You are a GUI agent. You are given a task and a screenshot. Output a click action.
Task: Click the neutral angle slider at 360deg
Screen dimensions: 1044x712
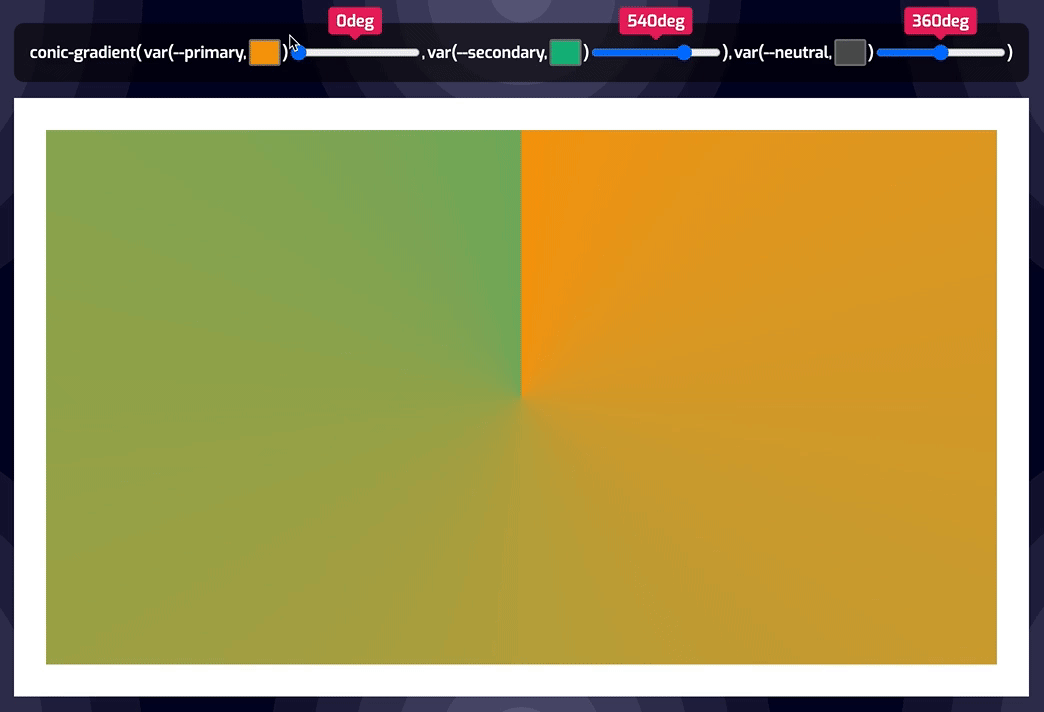(941, 53)
